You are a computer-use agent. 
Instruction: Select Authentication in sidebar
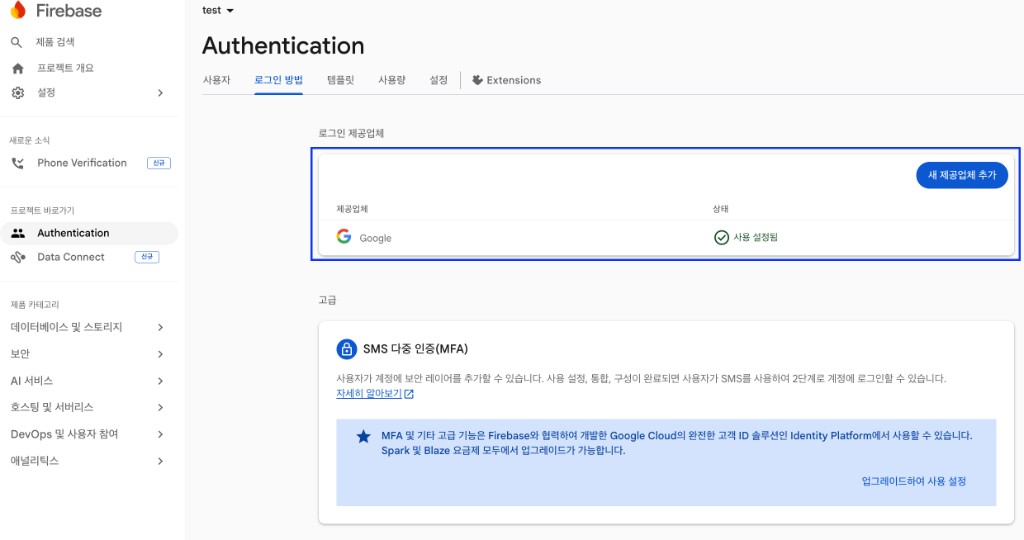pyautogui.click(x=89, y=233)
